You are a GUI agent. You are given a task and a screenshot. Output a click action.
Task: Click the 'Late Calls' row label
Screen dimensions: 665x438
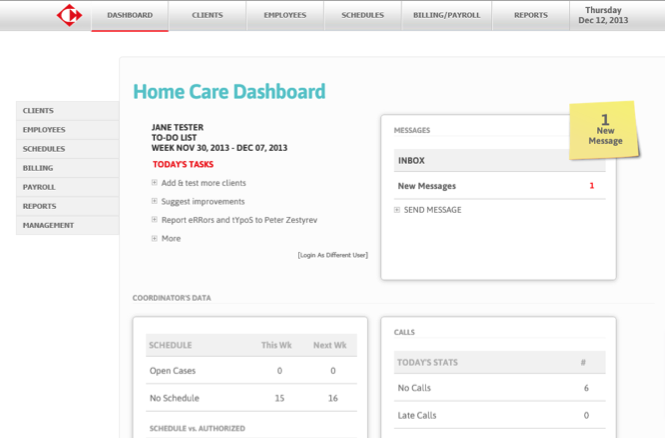(417, 416)
